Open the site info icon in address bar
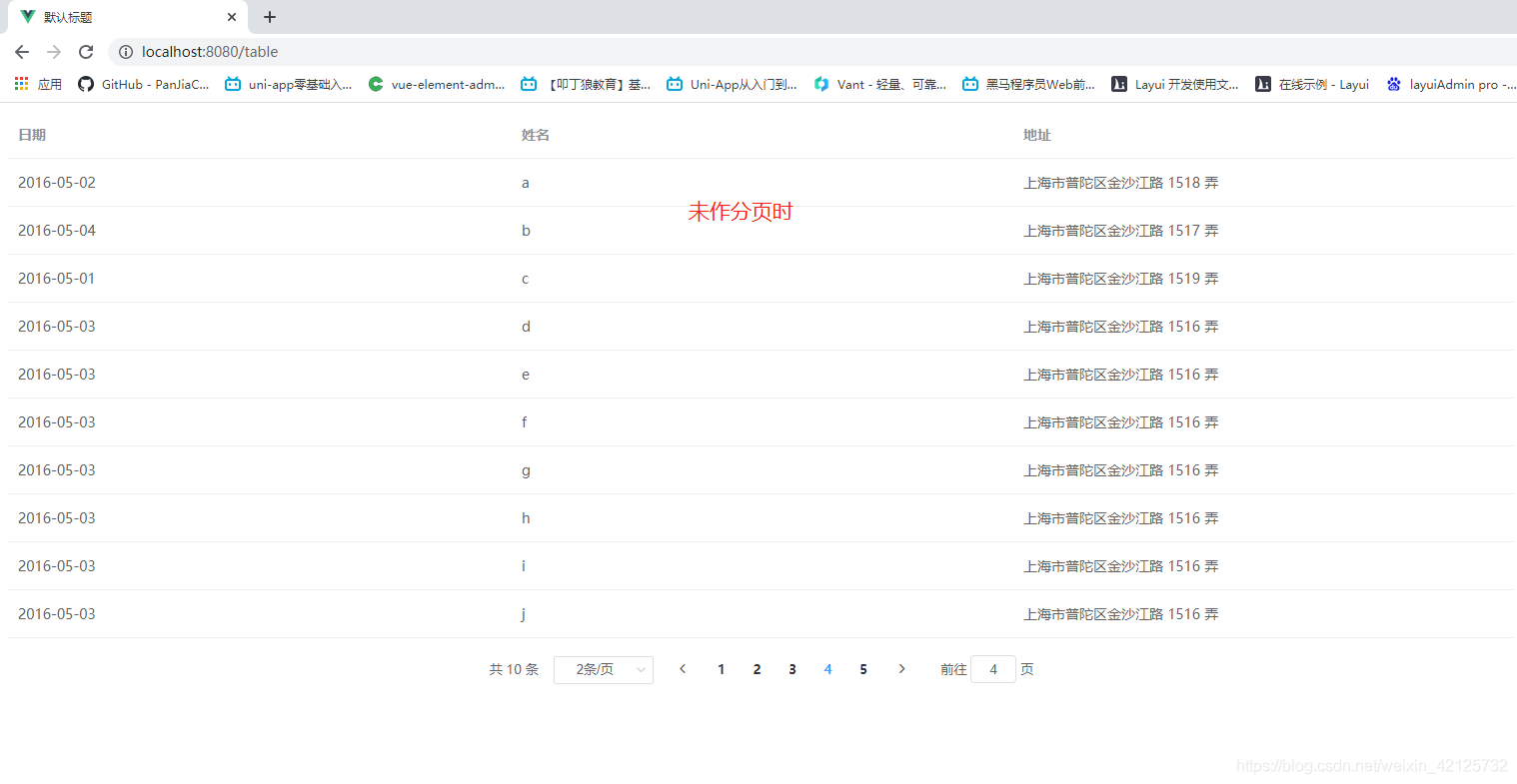The image size is (1517, 784). (126, 52)
